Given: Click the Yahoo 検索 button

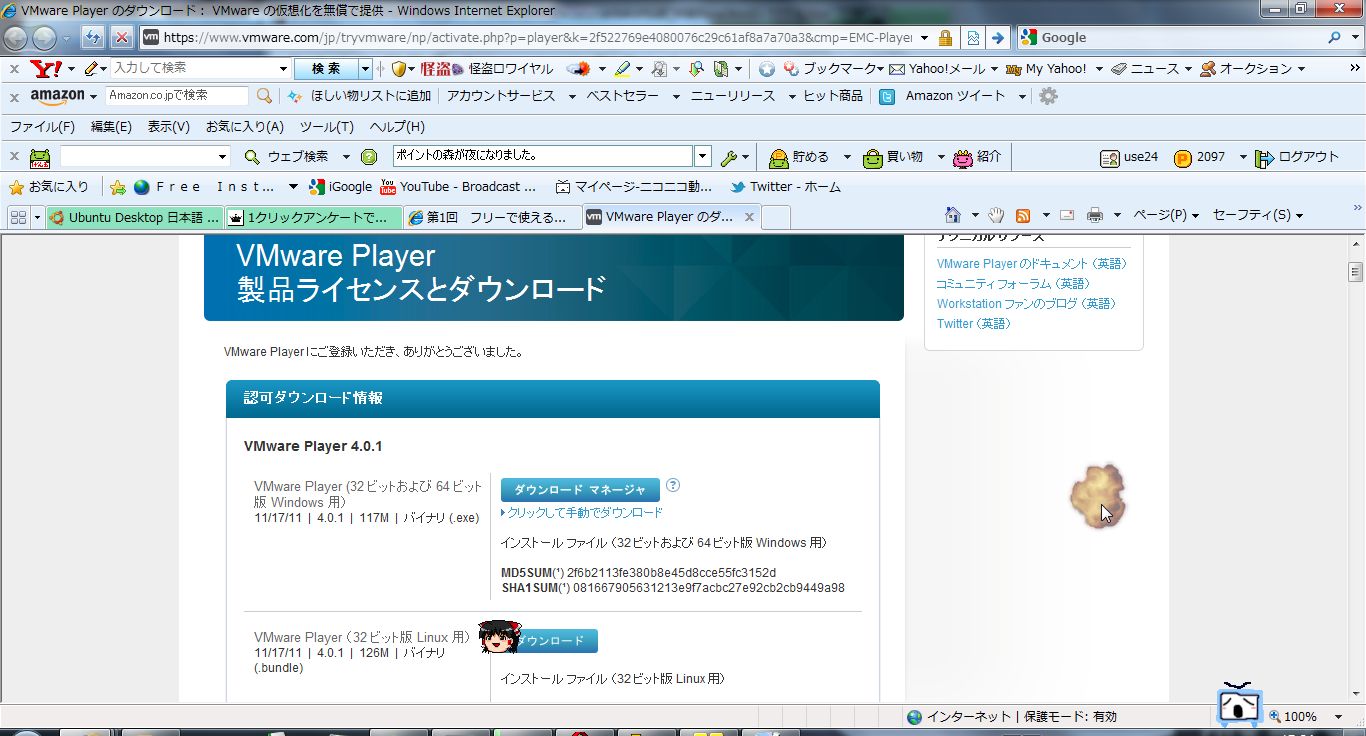Looking at the screenshot, I should tap(326, 69).
